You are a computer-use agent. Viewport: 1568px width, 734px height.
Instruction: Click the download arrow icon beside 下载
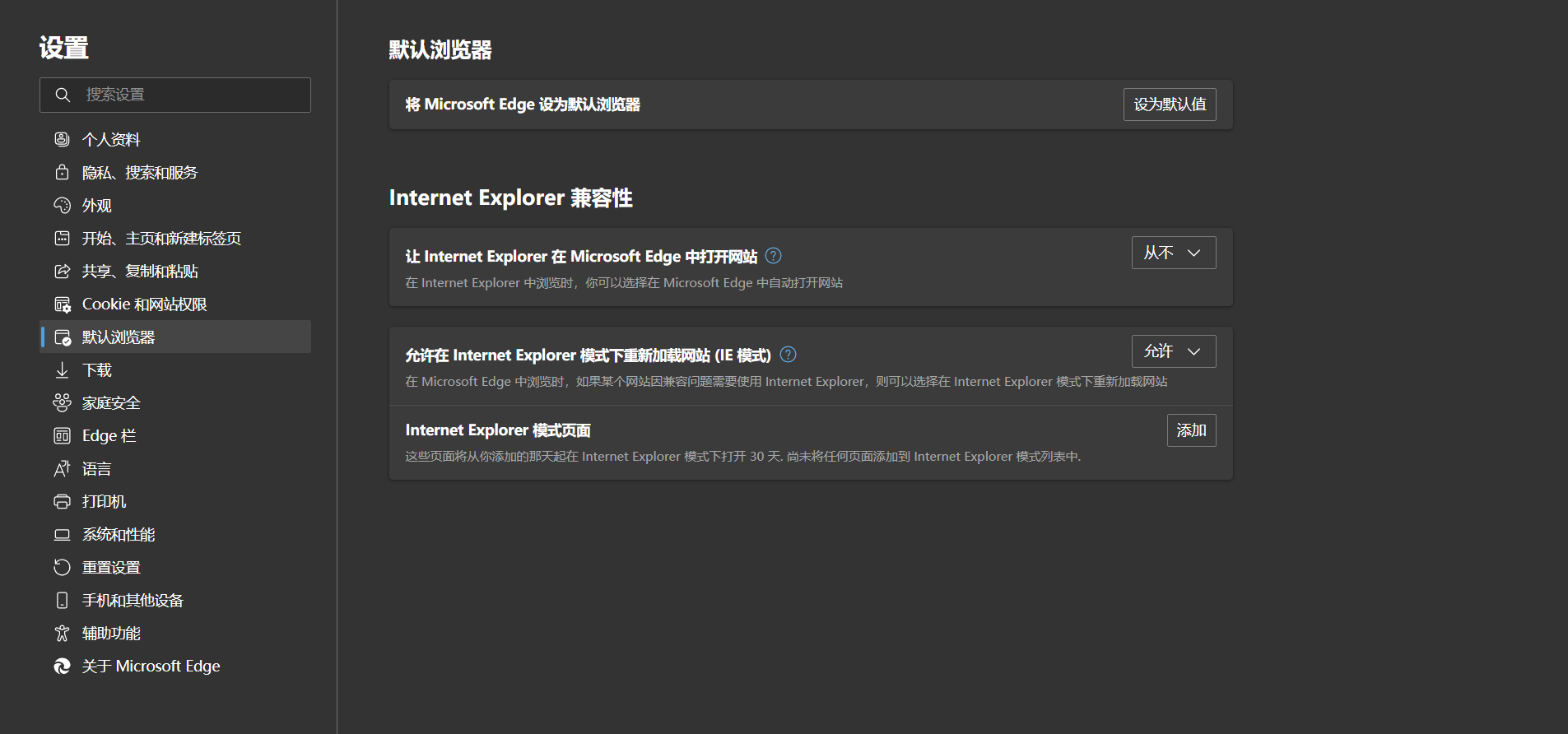point(62,369)
